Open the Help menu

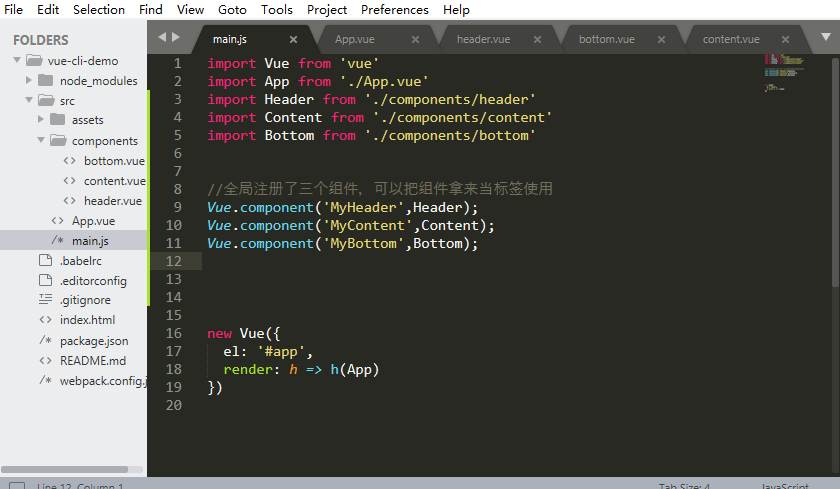[456, 10]
